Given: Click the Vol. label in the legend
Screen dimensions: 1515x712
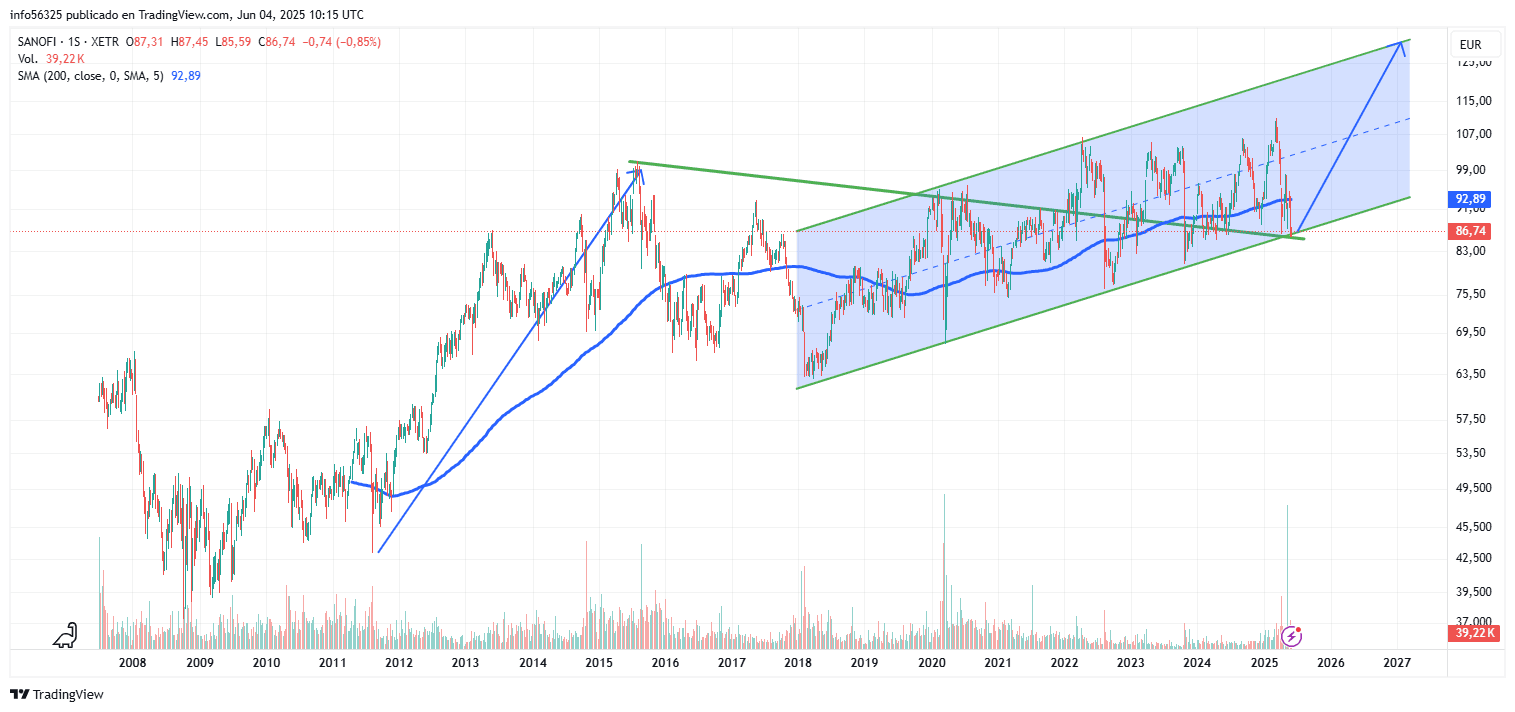Looking at the screenshot, I should (x=28, y=59).
